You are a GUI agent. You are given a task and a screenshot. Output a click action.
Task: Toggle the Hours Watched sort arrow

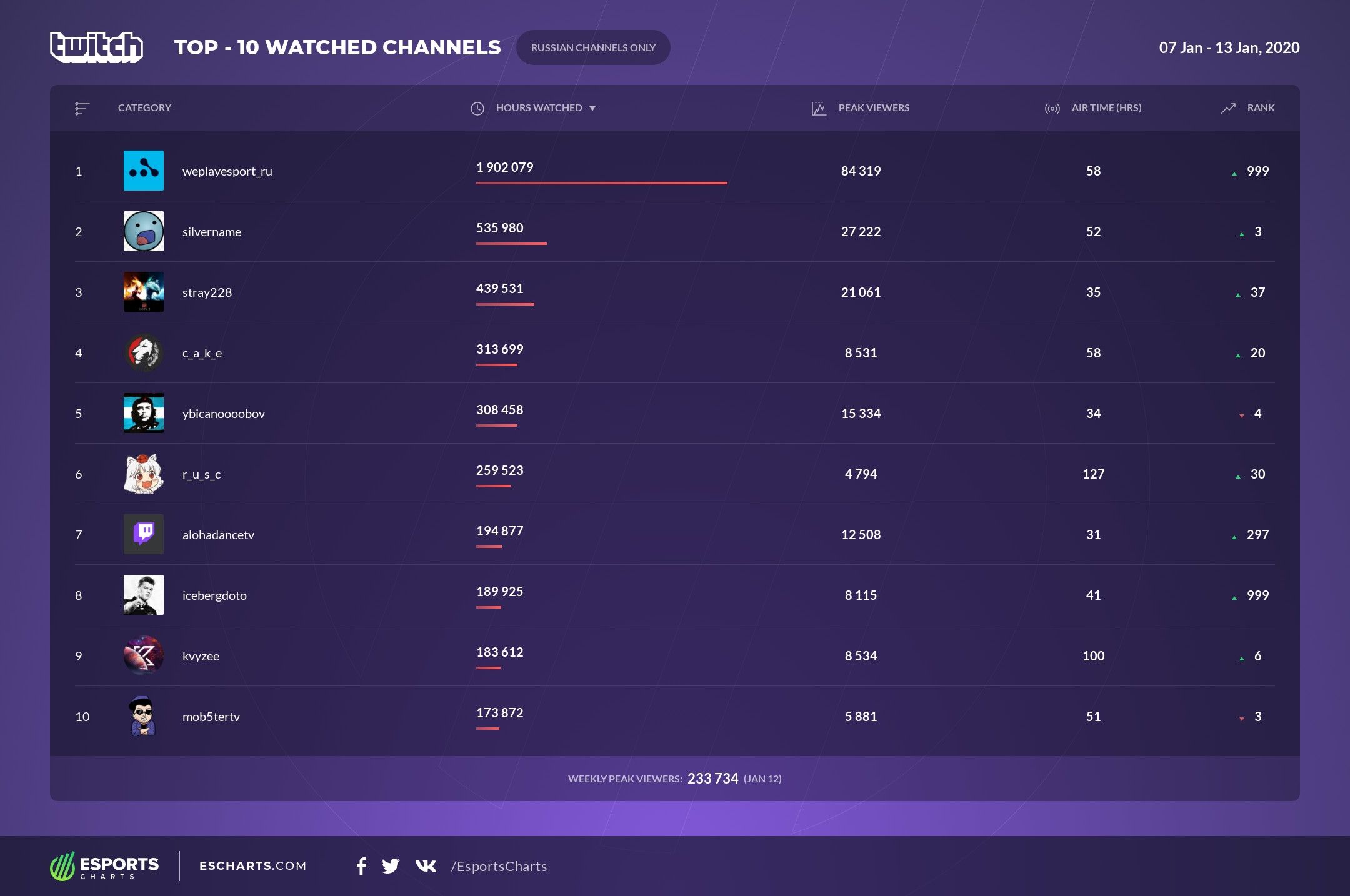592,109
